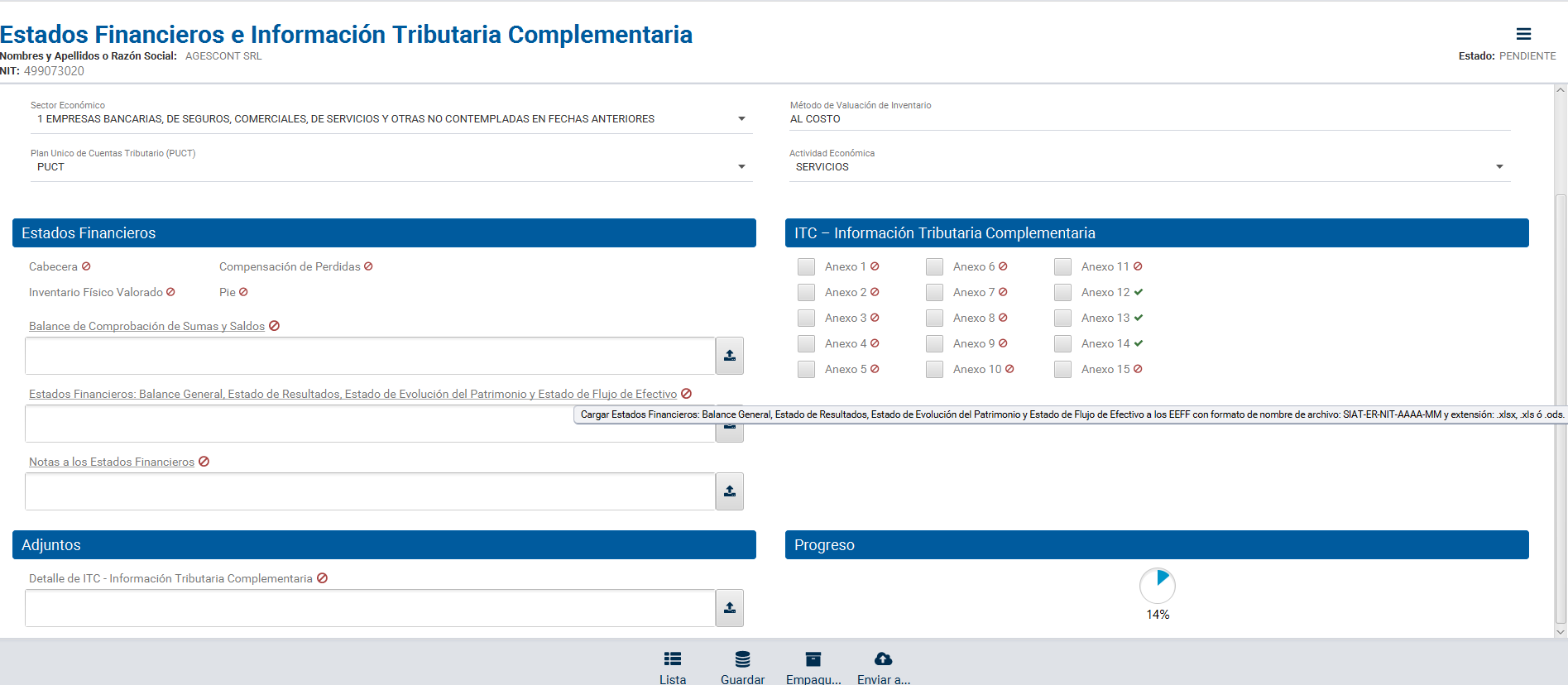Open the hamburger menu icon
1568x685 pixels.
(x=1523, y=34)
